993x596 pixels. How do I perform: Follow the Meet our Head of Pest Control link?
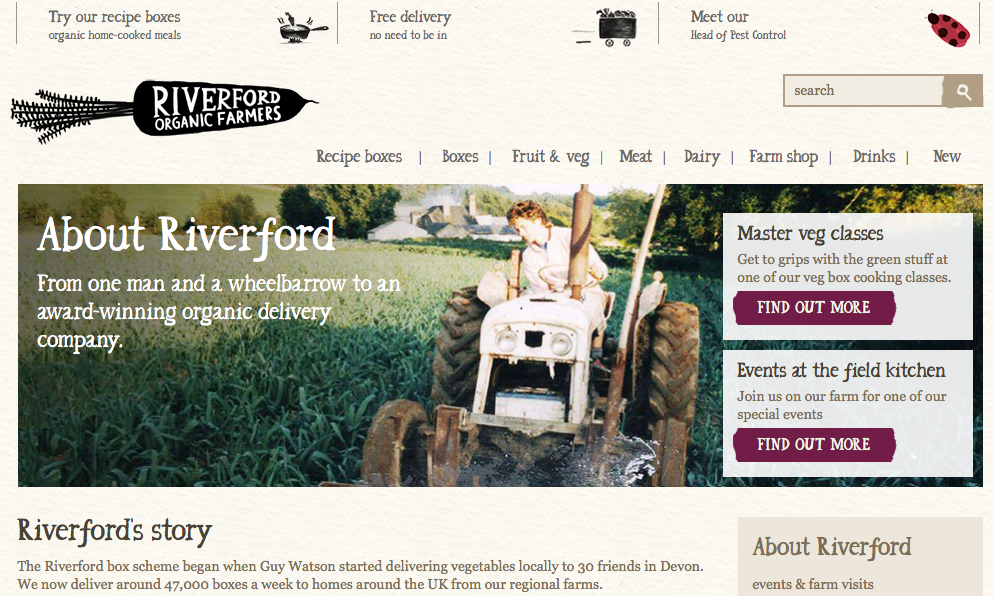(x=738, y=25)
